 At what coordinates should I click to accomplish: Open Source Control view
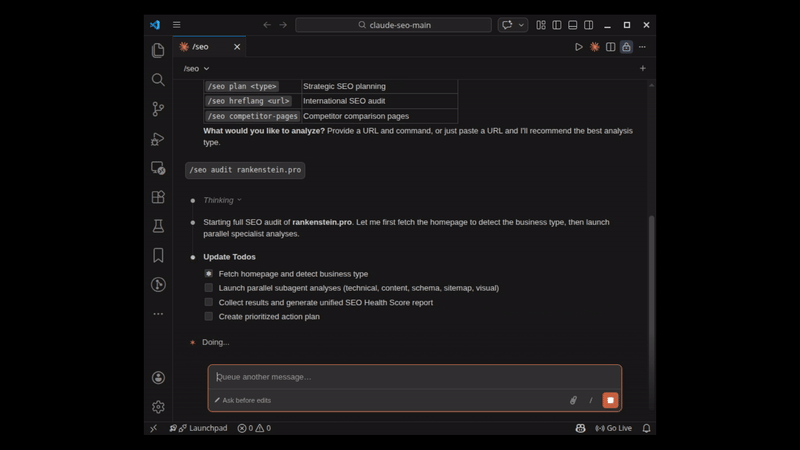point(158,109)
